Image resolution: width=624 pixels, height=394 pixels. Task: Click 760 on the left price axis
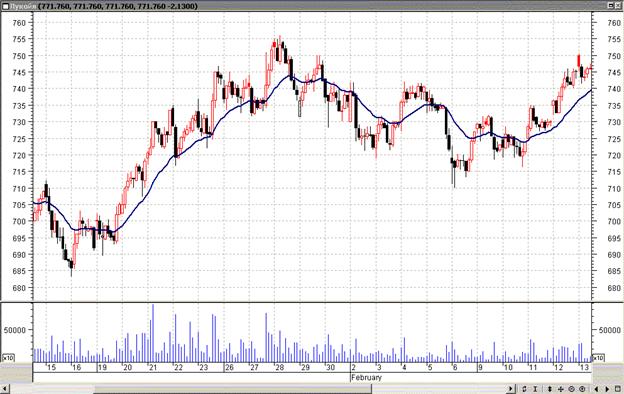pyautogui.click(x=19, y=23)
